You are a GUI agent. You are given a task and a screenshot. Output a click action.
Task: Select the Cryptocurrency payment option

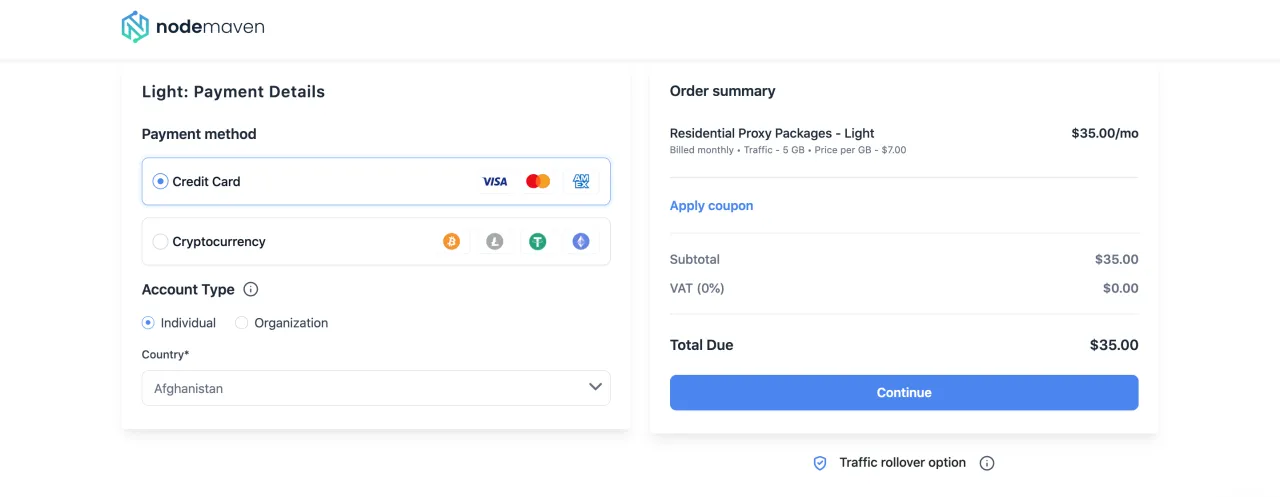coord(160,242)
